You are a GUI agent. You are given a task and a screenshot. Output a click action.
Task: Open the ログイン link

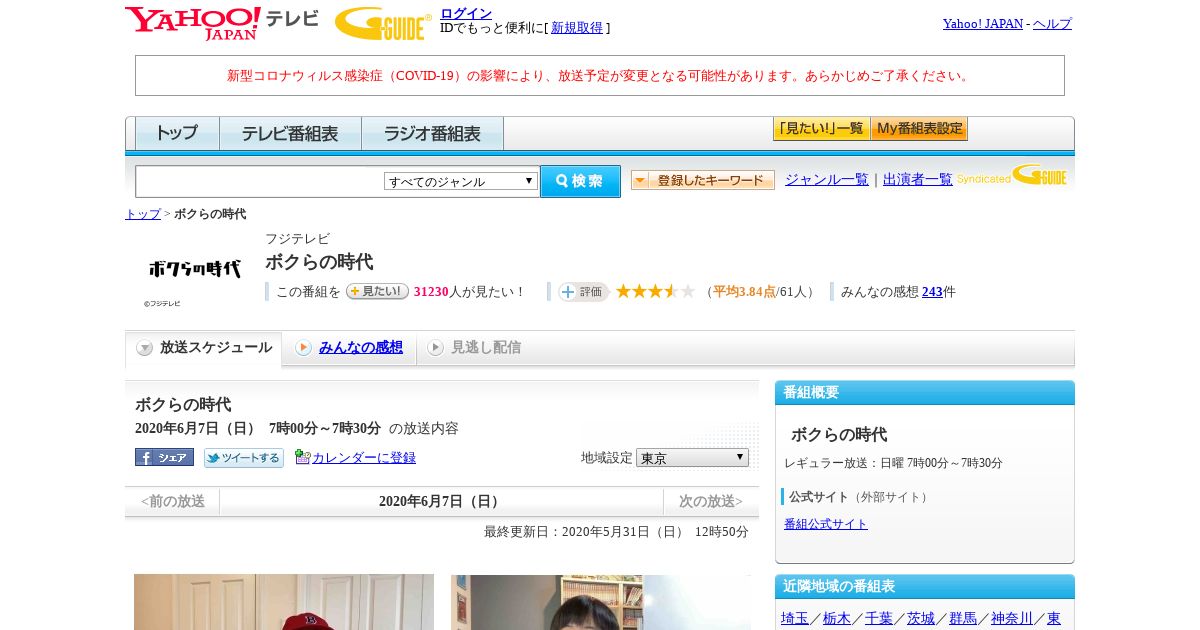coord(466,13)
